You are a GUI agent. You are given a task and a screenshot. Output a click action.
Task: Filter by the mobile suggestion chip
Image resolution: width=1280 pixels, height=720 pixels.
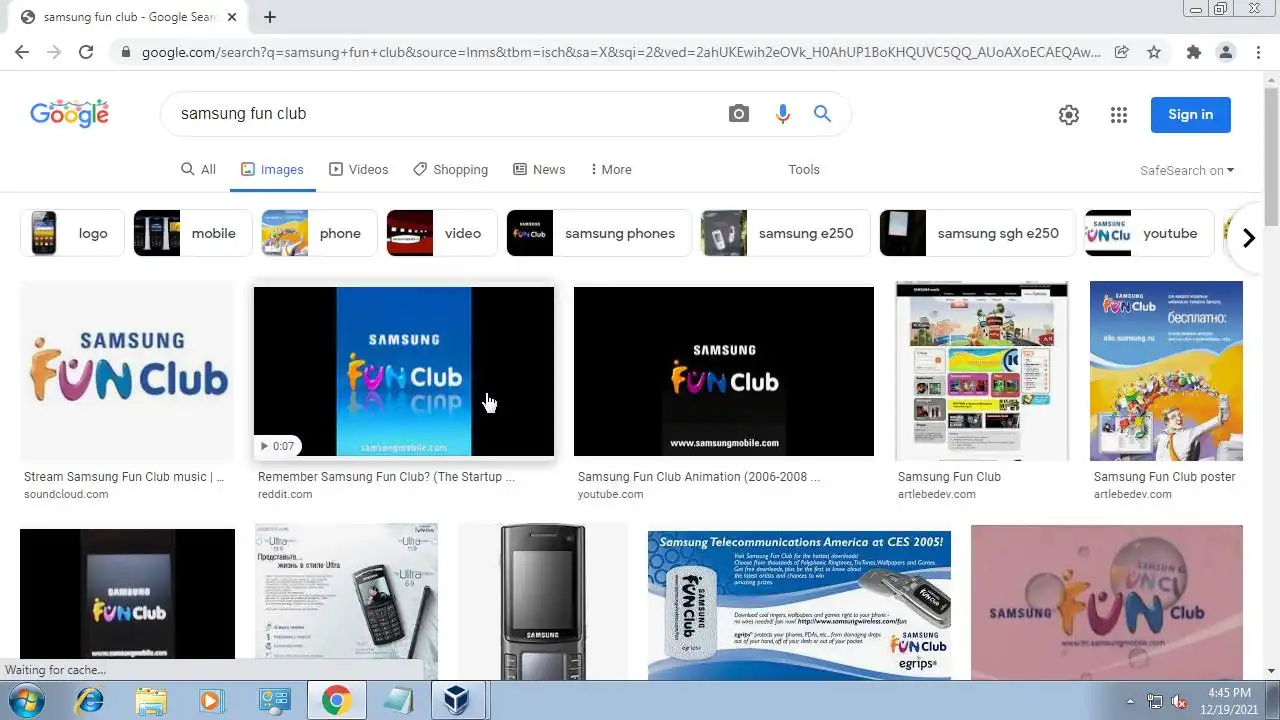(193, 233)
